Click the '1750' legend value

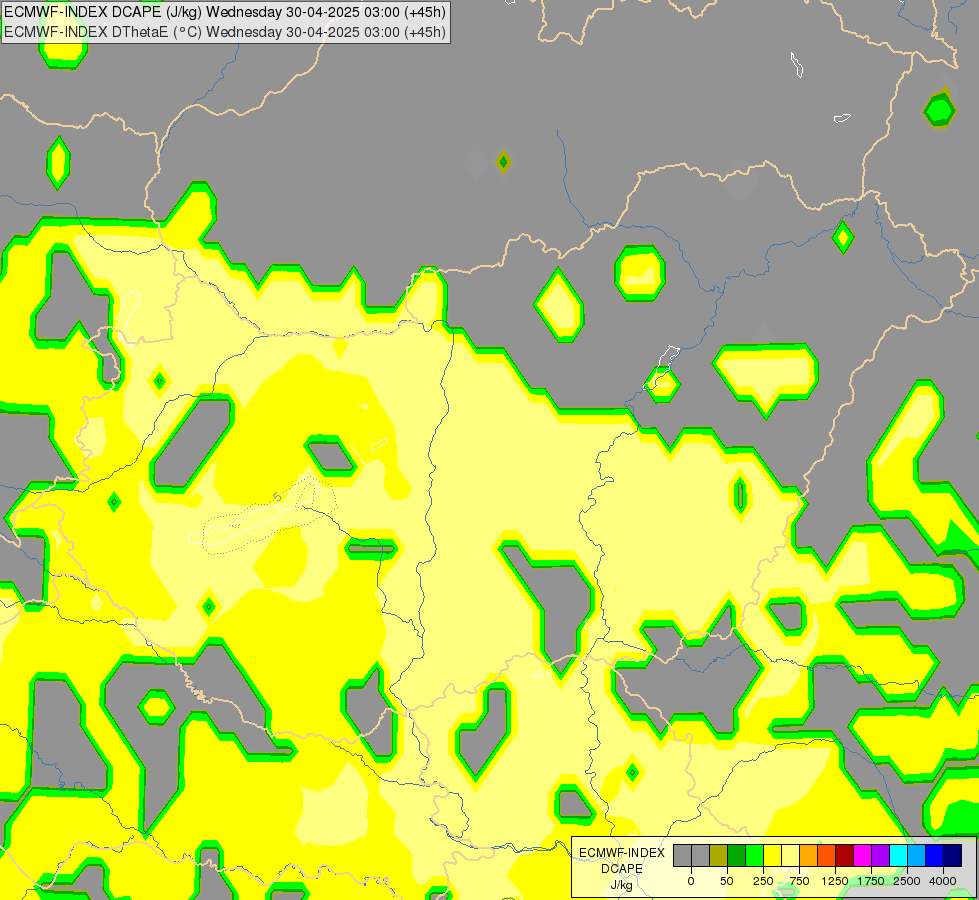pos(871,881)
